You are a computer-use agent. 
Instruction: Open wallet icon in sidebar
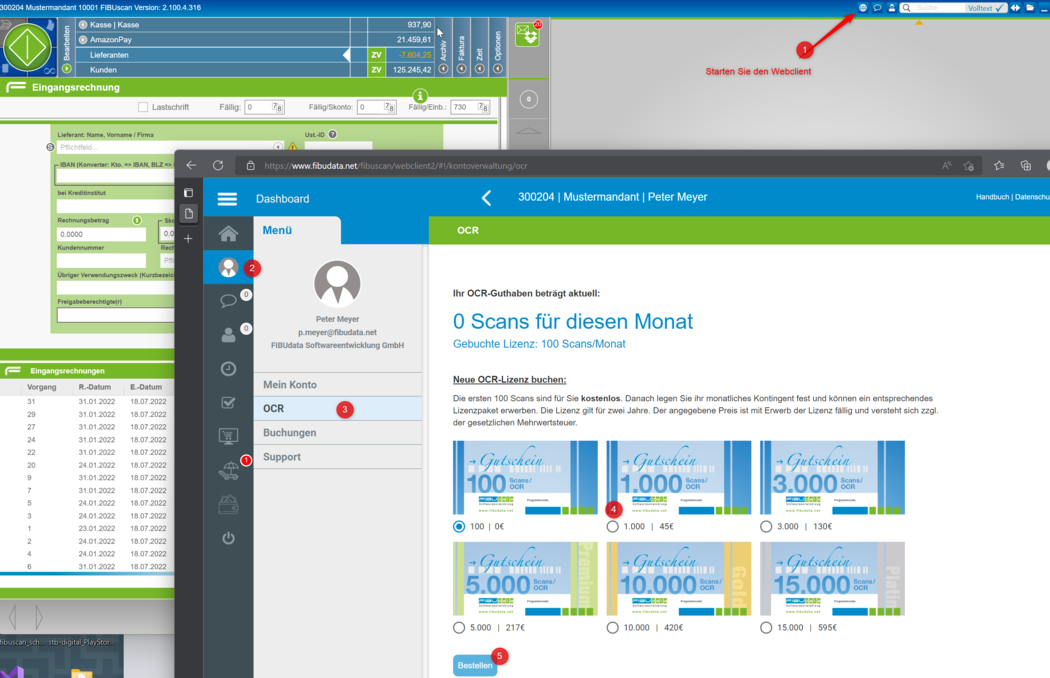228,504
